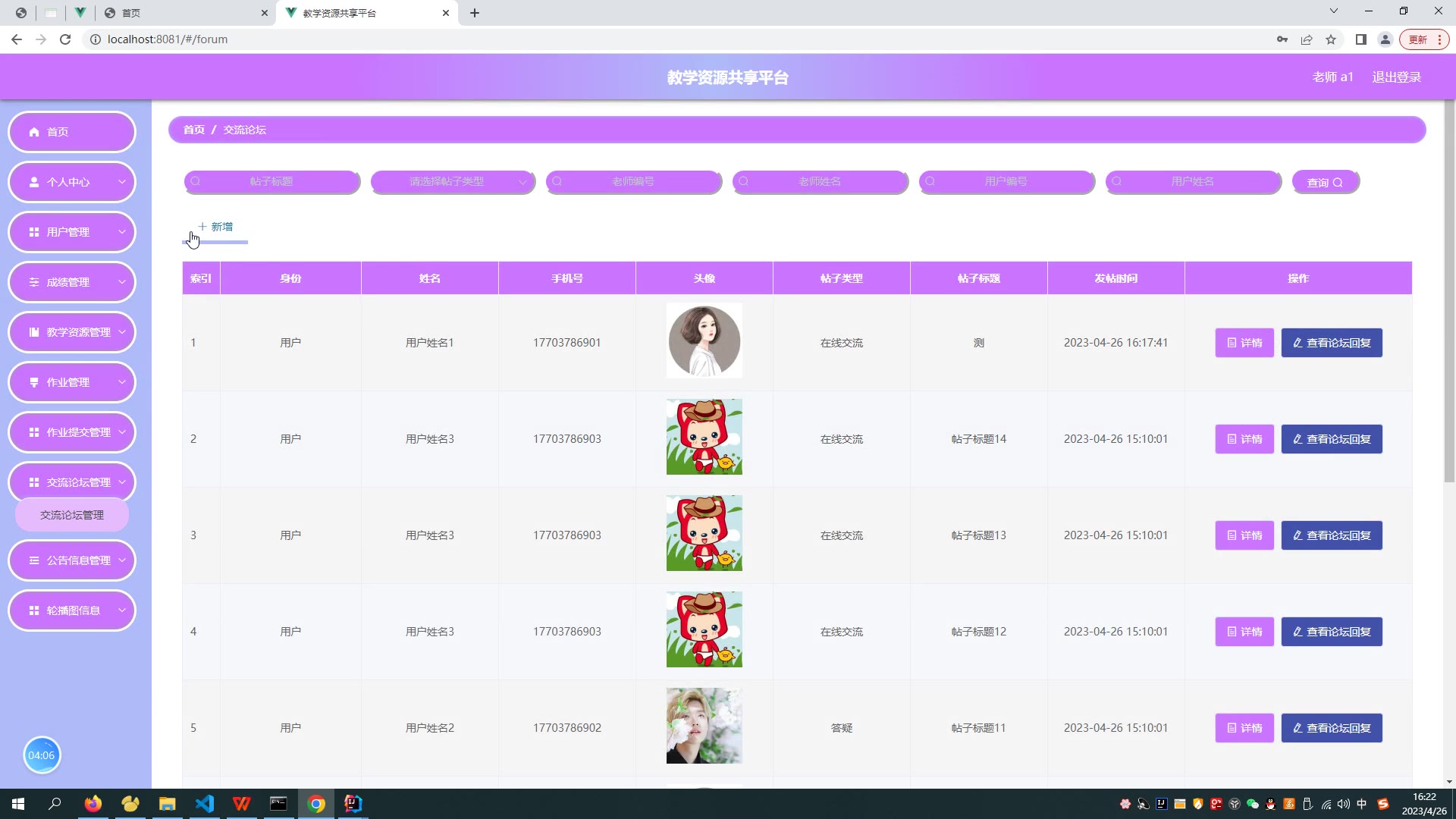Switch to the 首页 browser tab
The image size is (1456, 819).
click(x=182, y=13)
